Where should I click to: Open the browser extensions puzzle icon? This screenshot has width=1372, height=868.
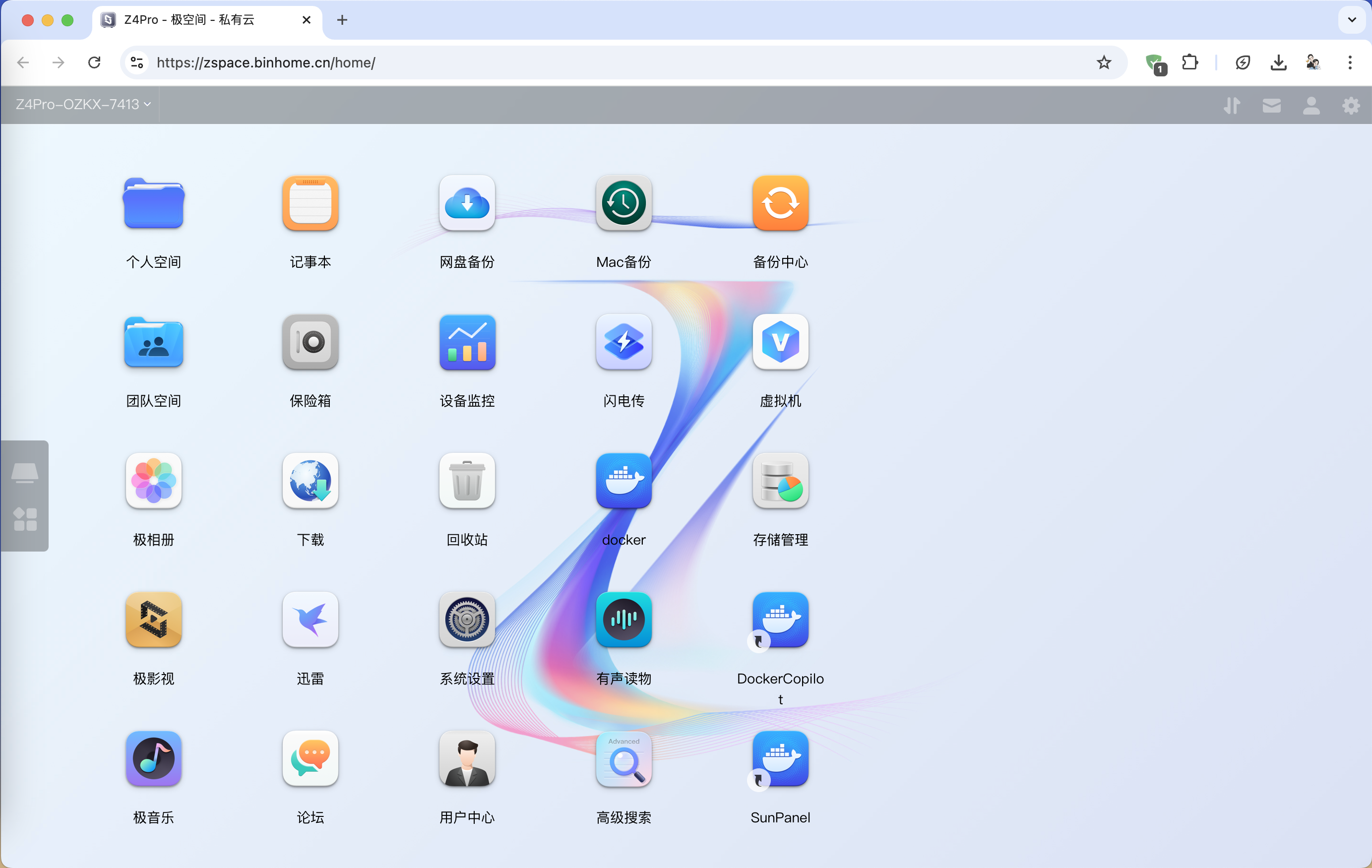pos(1189,62)
